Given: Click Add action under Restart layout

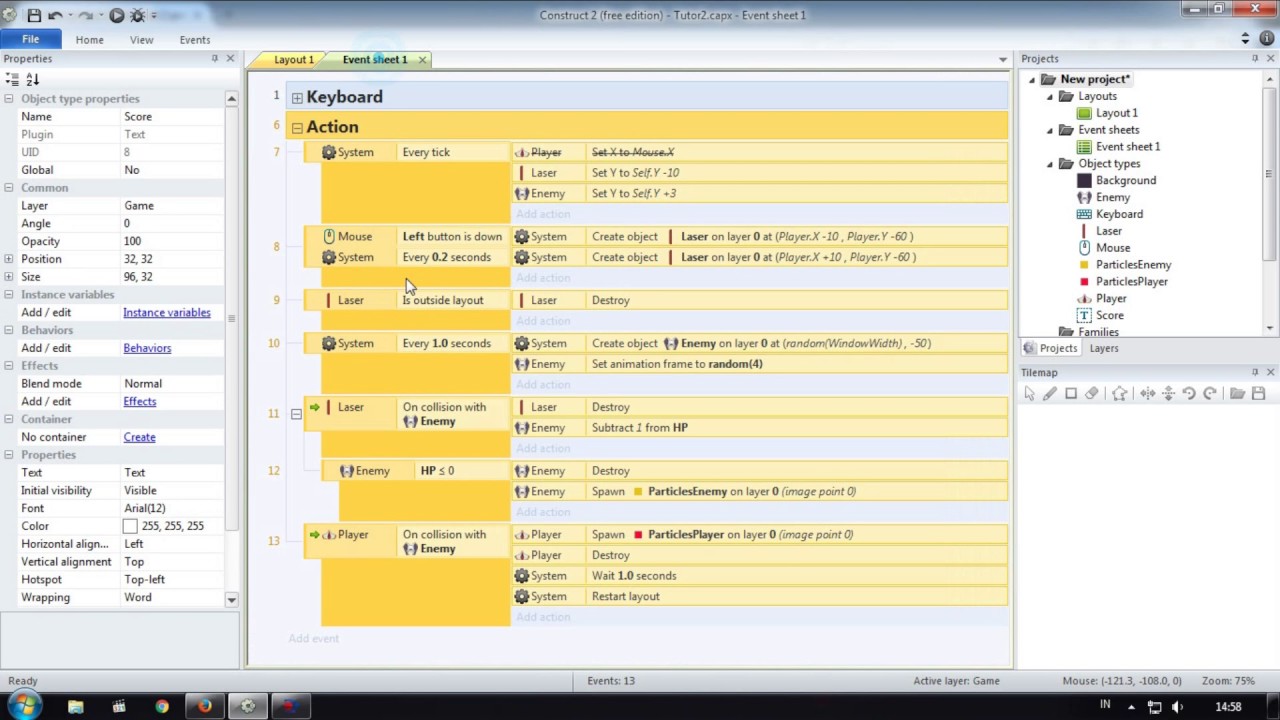Looking at the screenshot, I should click(543, 617).
